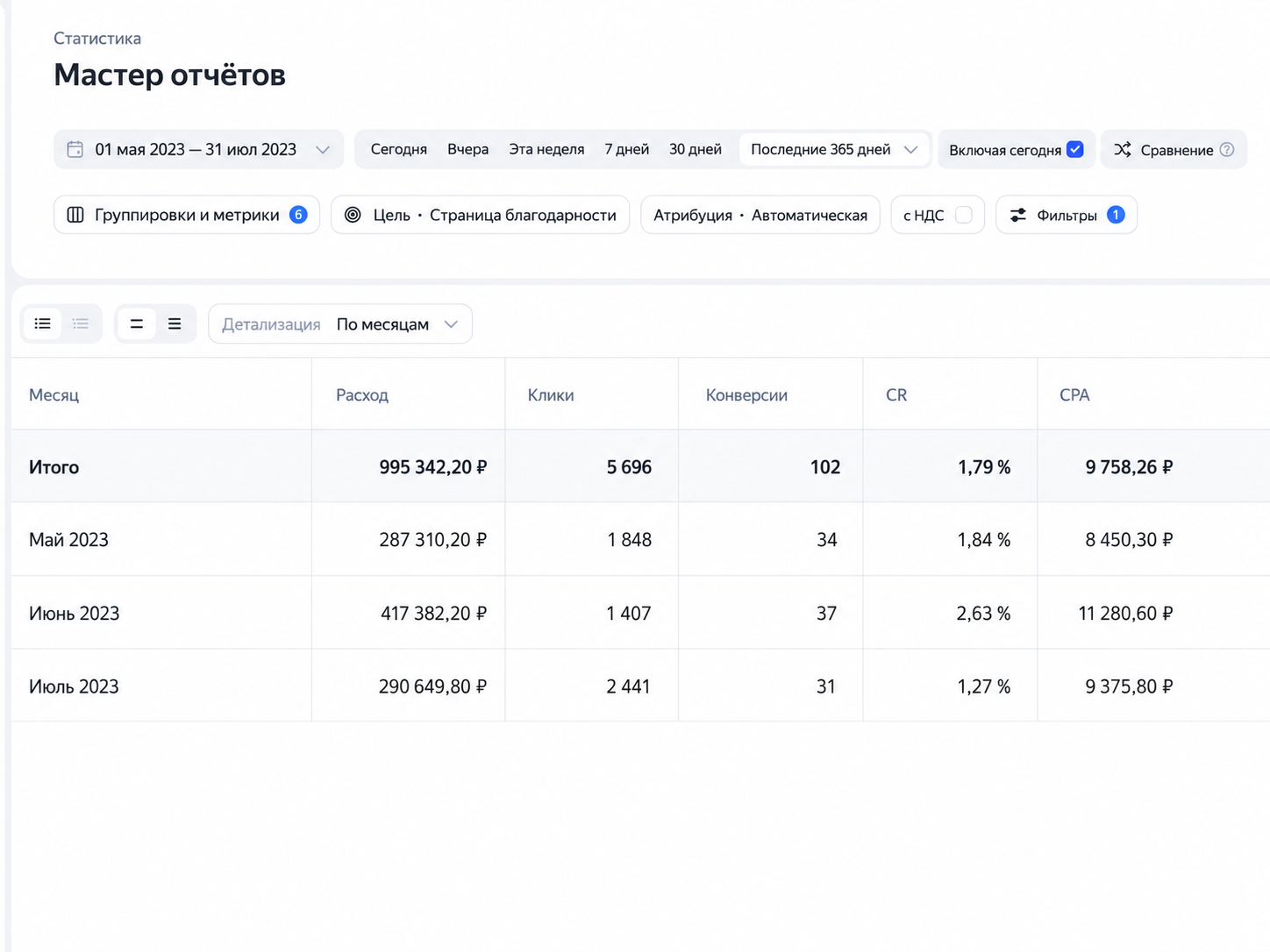The image size is (1270, 952).
Task: Uncheck the Включая сегодня checkbox
Action: (x=1074, y=149)
